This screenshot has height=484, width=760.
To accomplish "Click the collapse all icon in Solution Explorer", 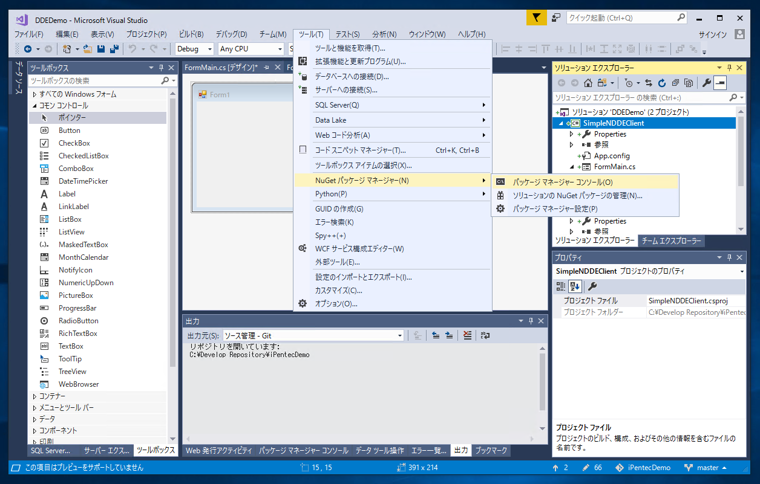I will (675, 83).
